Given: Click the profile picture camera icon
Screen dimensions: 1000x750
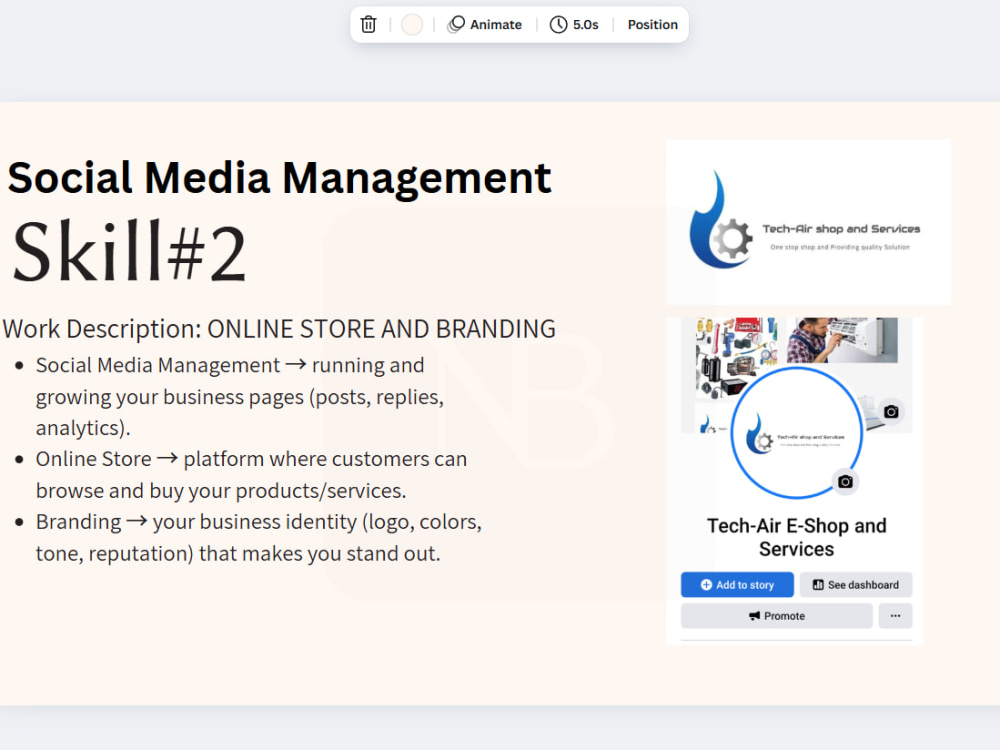Looking at the screenshot, I should [x=846, y=482].
